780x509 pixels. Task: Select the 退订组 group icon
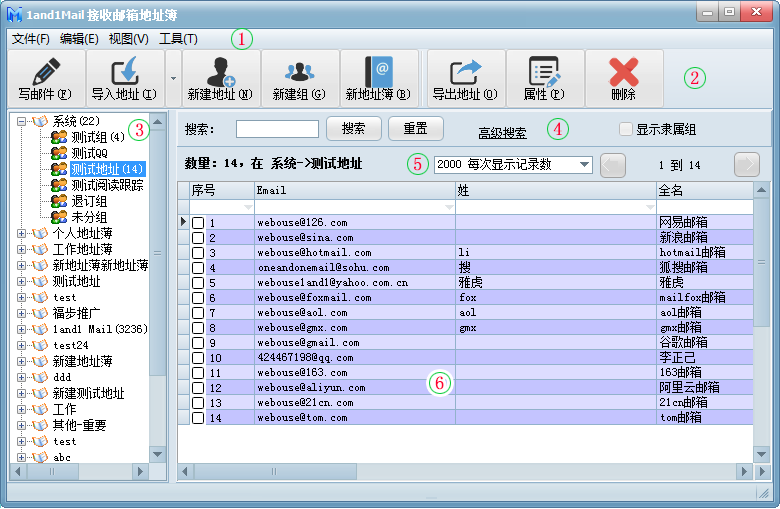pyautogui.click(x=59, y=201)
